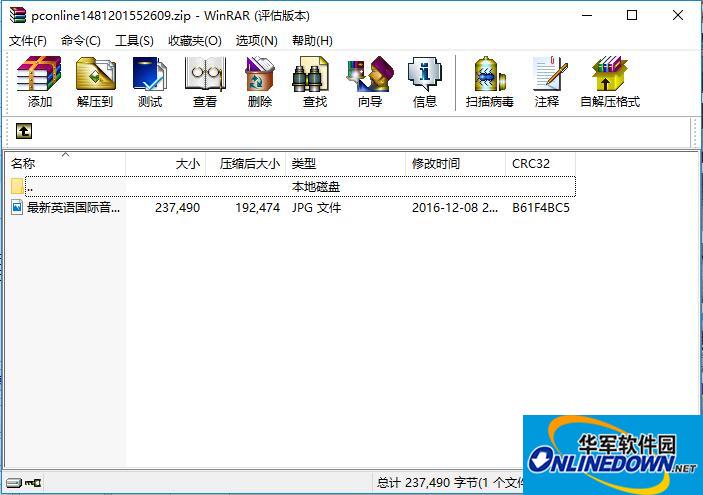
Task: Click status bar total 237,490 字节
Action: tap(450, 483)
